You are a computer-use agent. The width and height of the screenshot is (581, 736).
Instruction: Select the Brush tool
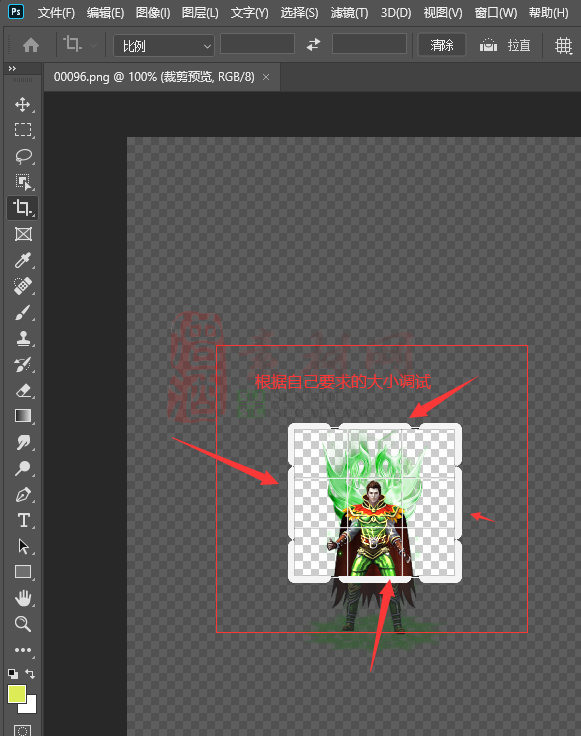pos(23,312)
